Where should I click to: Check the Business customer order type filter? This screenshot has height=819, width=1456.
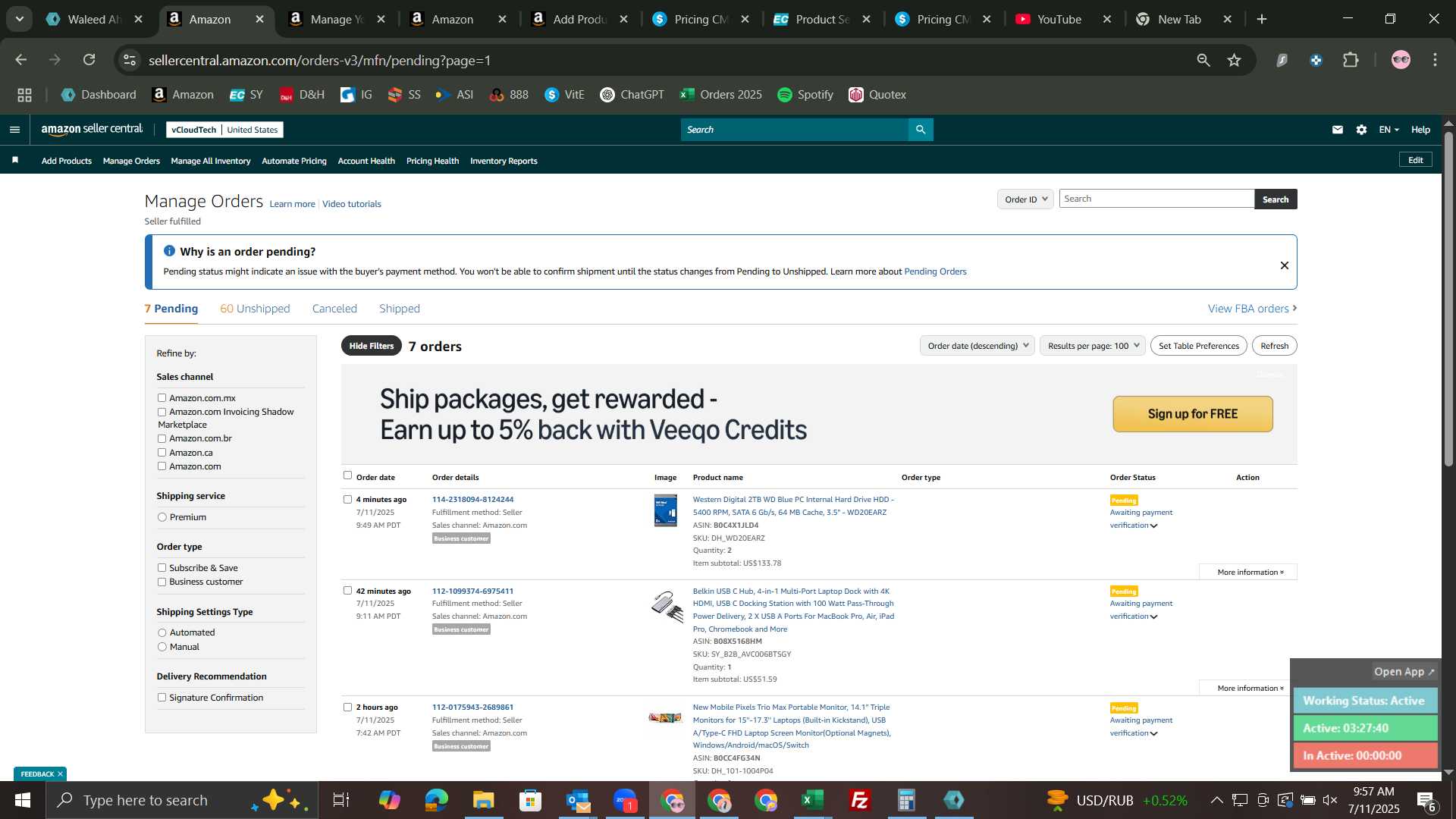click(162, 582)
